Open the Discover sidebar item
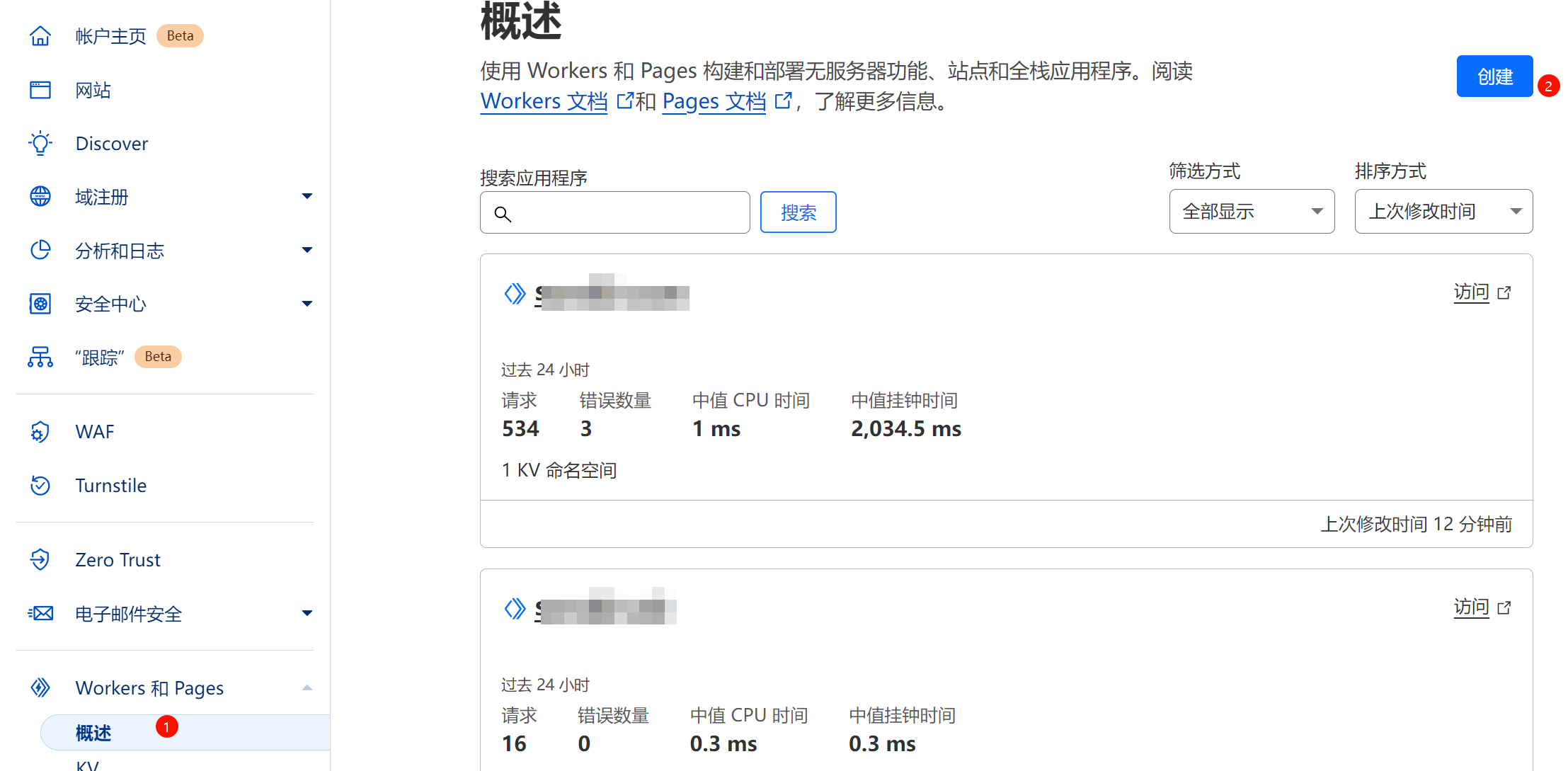 (112, 144)
